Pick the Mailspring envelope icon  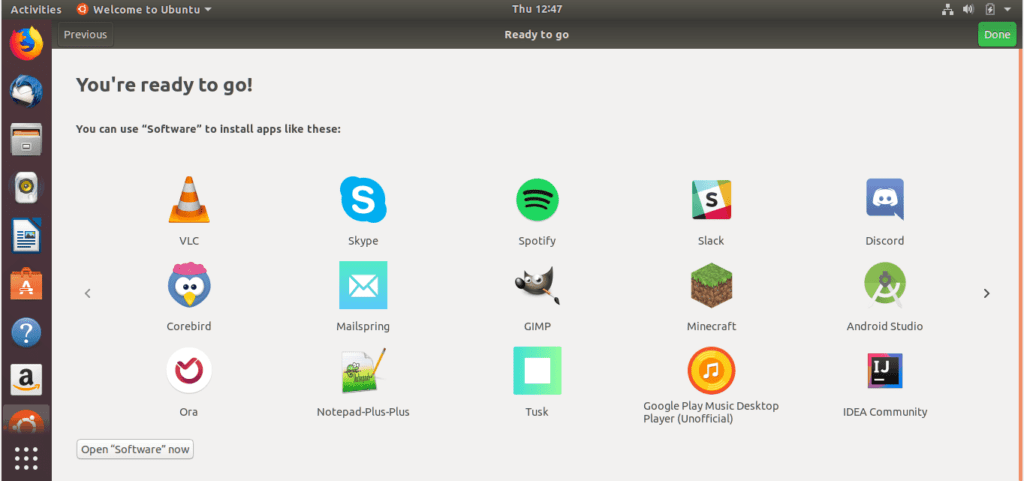tap(363, 286)
